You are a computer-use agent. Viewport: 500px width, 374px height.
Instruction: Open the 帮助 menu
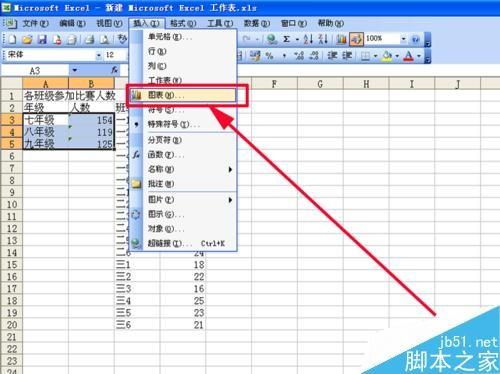(330, 23)
